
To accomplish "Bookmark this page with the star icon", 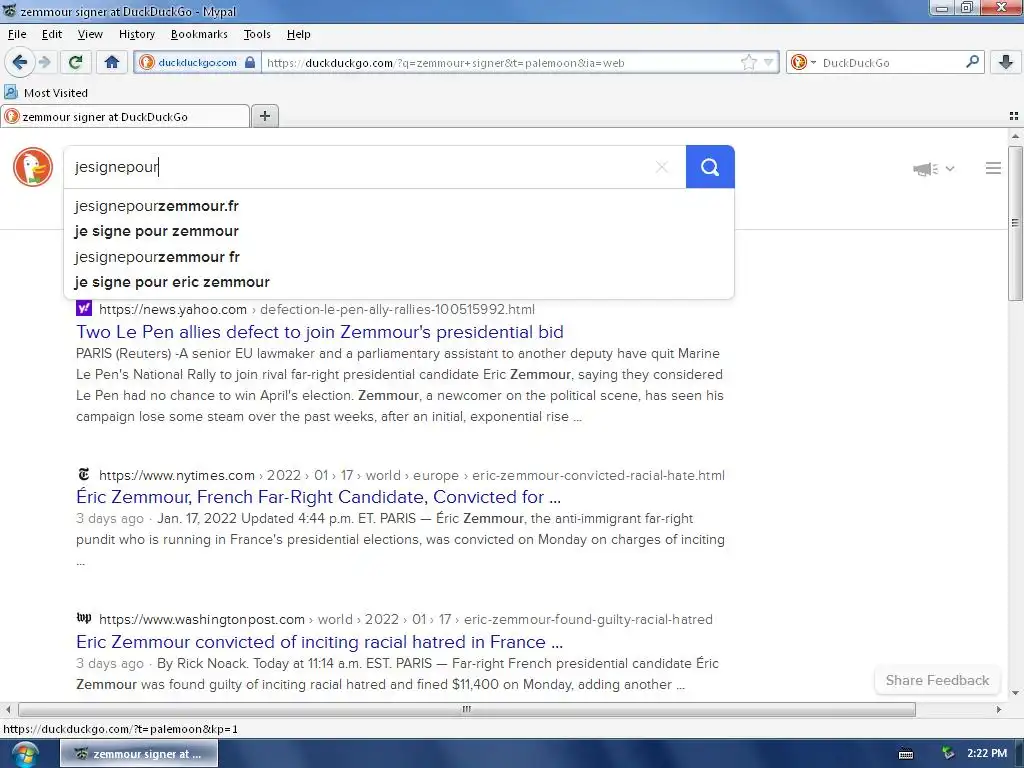I will 748,62.
